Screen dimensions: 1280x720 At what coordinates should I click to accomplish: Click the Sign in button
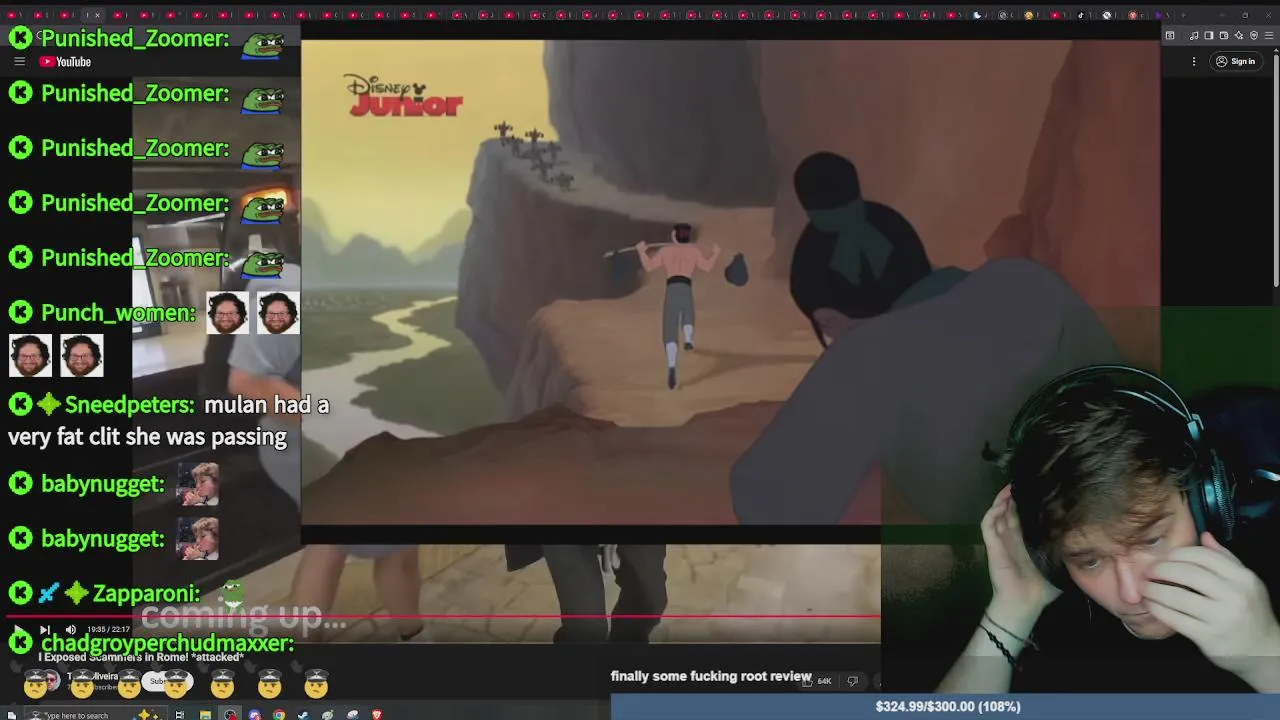1235,62
